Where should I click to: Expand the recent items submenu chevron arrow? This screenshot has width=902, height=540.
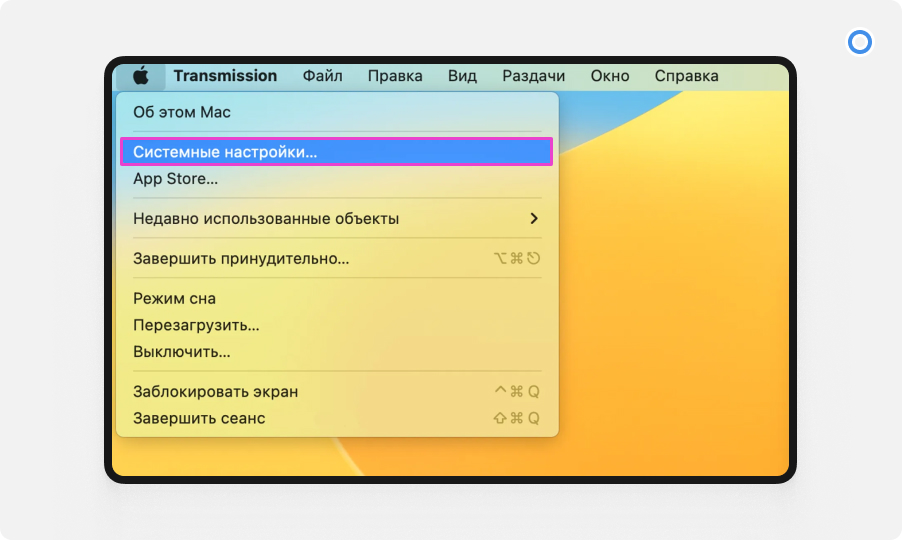[x=534, y=218]
